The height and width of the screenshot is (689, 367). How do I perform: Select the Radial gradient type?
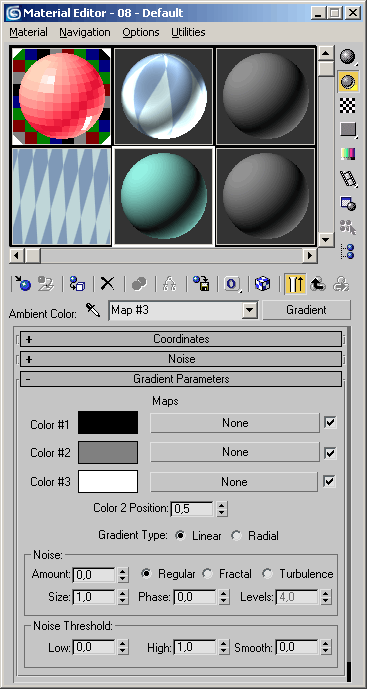coord(237,536)
